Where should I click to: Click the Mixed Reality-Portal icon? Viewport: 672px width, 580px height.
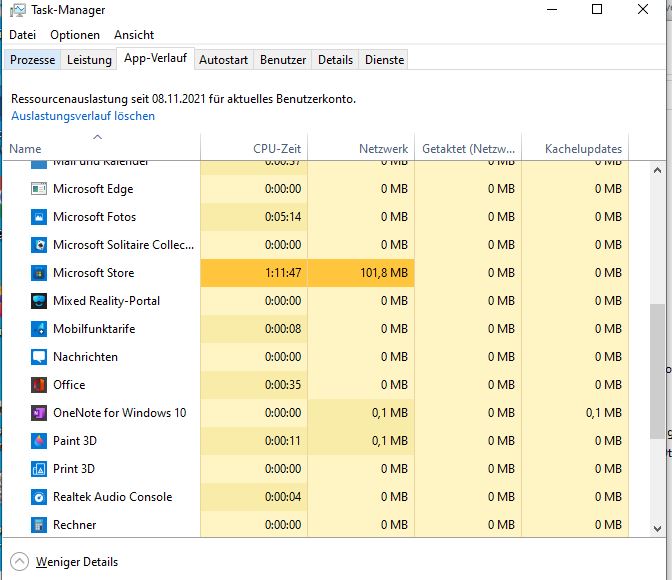click(39, 301)
